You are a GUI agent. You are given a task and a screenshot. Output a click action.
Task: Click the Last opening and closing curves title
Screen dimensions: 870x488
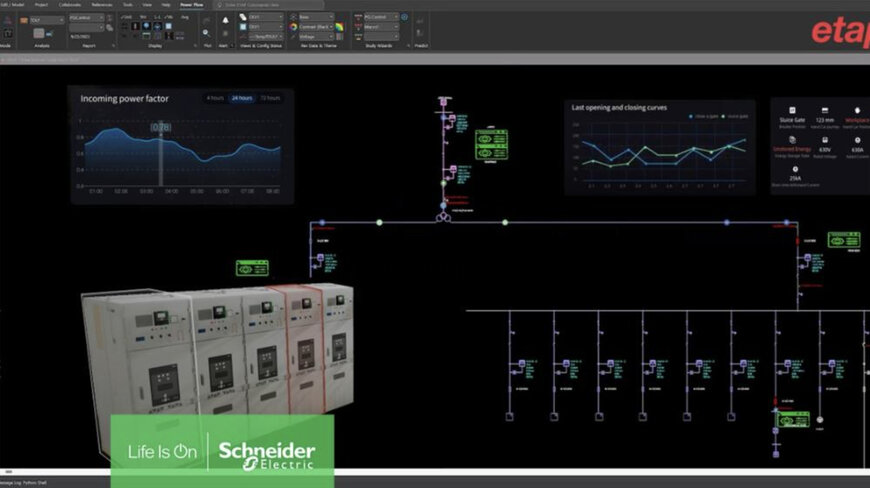pyautogui.click(x=619, y=108)
